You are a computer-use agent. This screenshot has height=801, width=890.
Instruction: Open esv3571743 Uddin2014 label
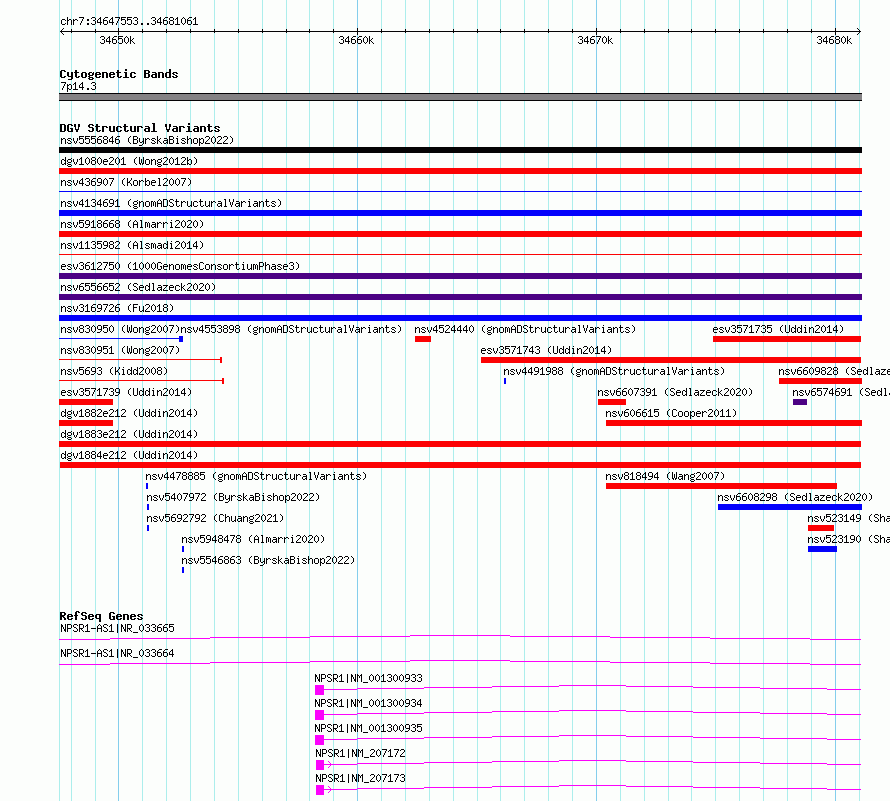click(x=546, y=350)
